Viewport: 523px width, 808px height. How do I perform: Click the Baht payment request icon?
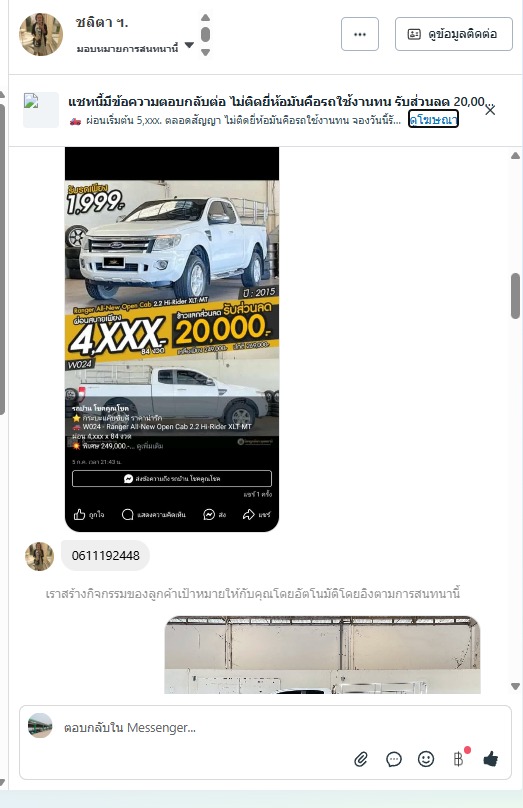(458, 759)
